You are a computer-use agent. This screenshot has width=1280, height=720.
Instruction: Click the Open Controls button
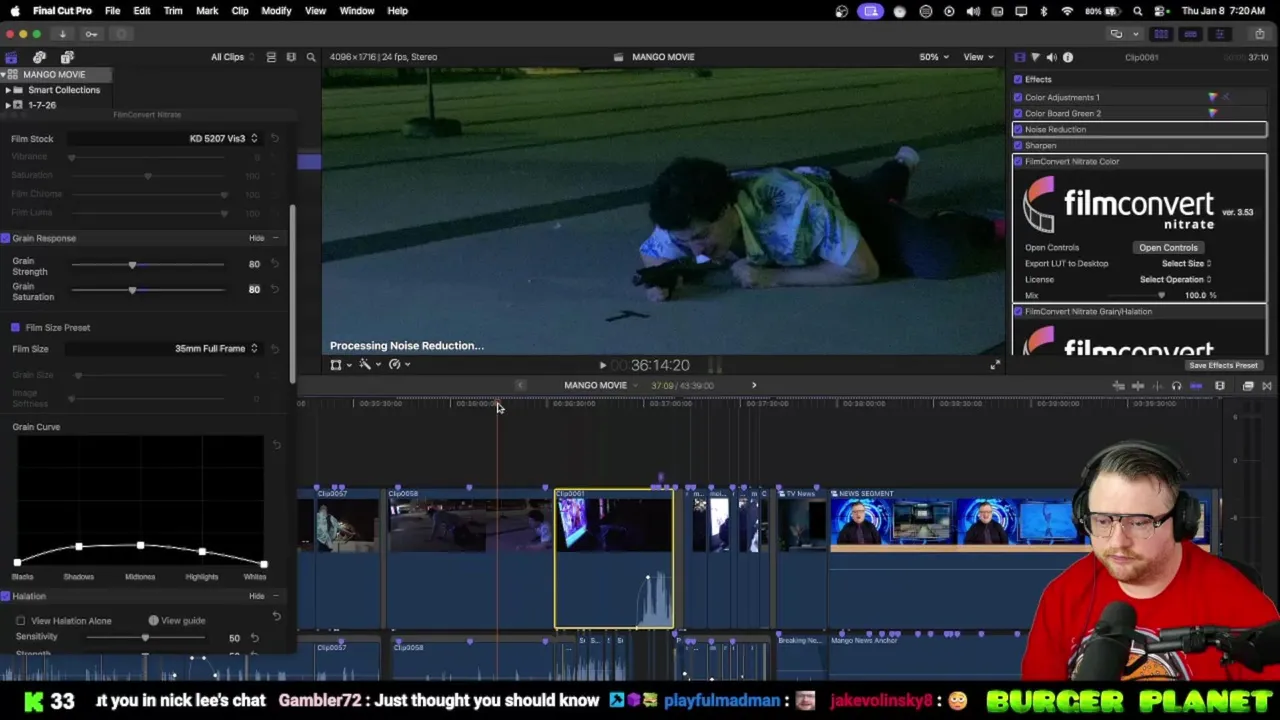1168,247
